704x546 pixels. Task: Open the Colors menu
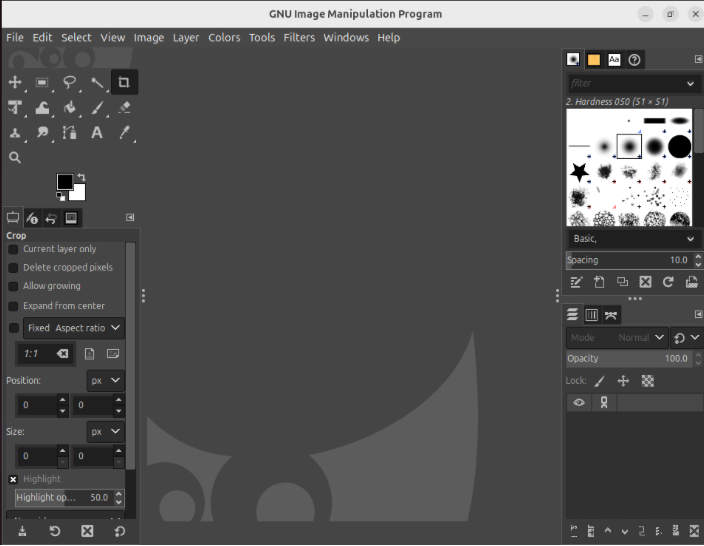point(224,37)
